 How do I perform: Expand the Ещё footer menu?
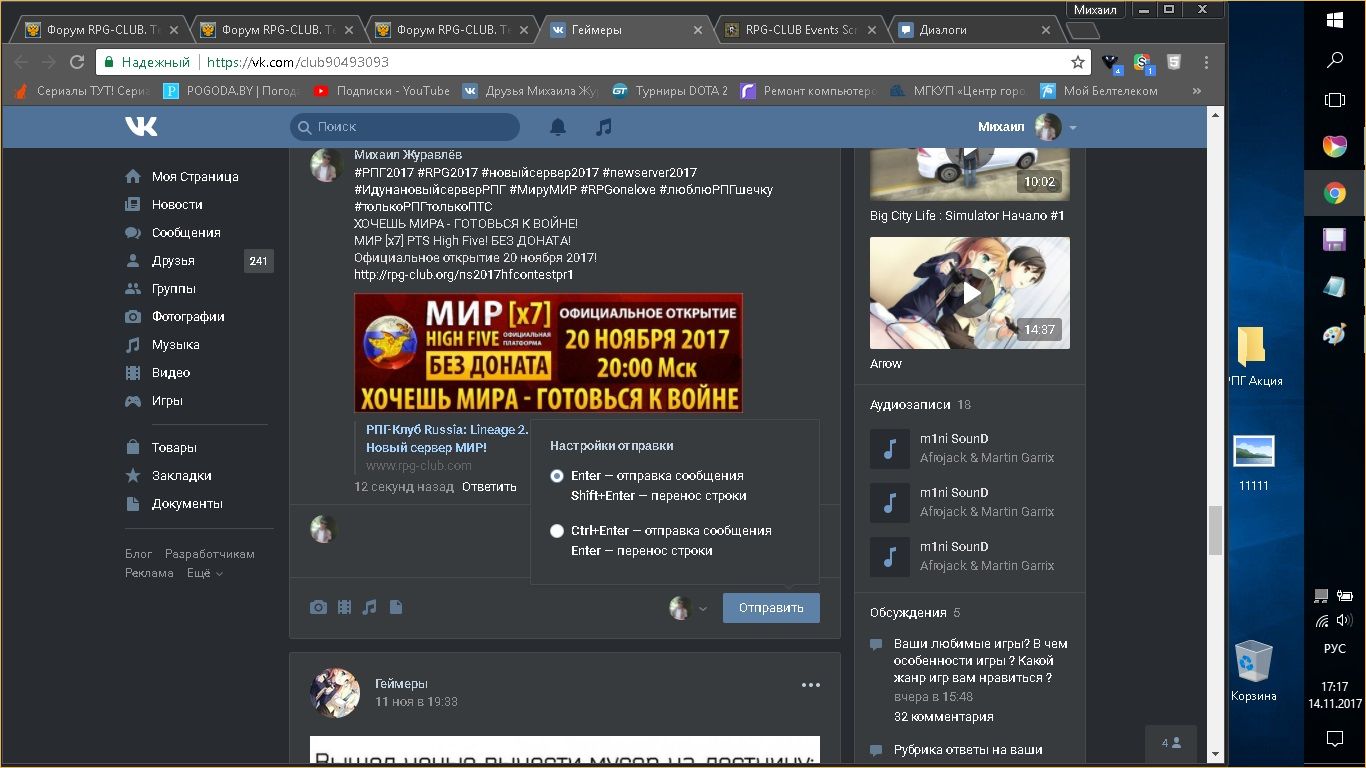coord(204,573)
